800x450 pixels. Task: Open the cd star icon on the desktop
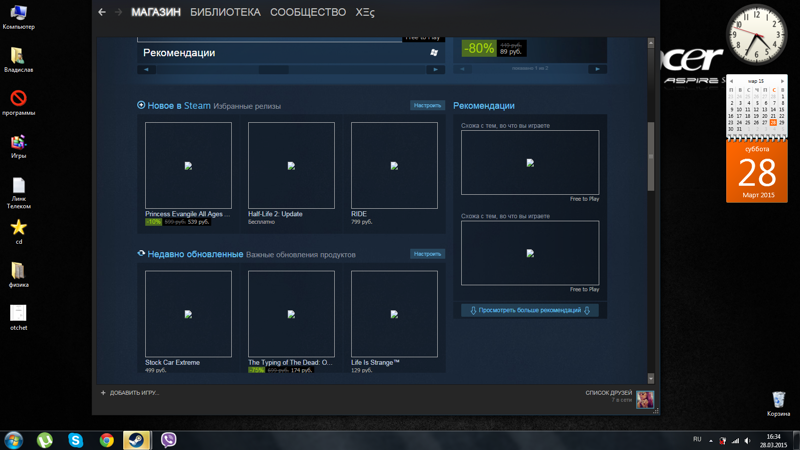[18, 232]
